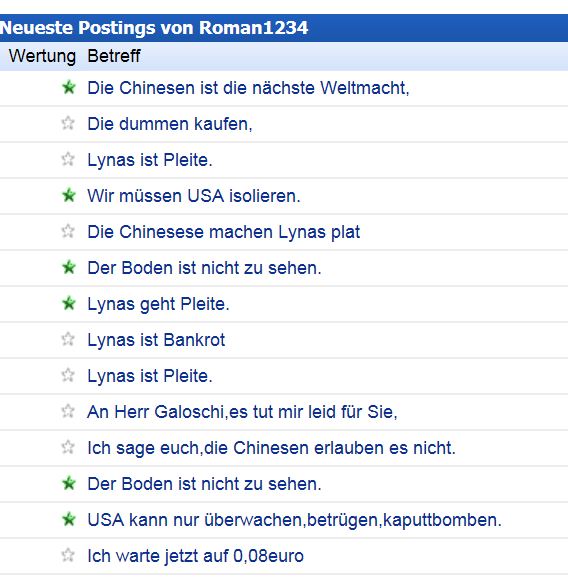Open 'Die Chinesese machen Lynas plat' link
This screenshot has height=583, width=568.
[224, 232]
